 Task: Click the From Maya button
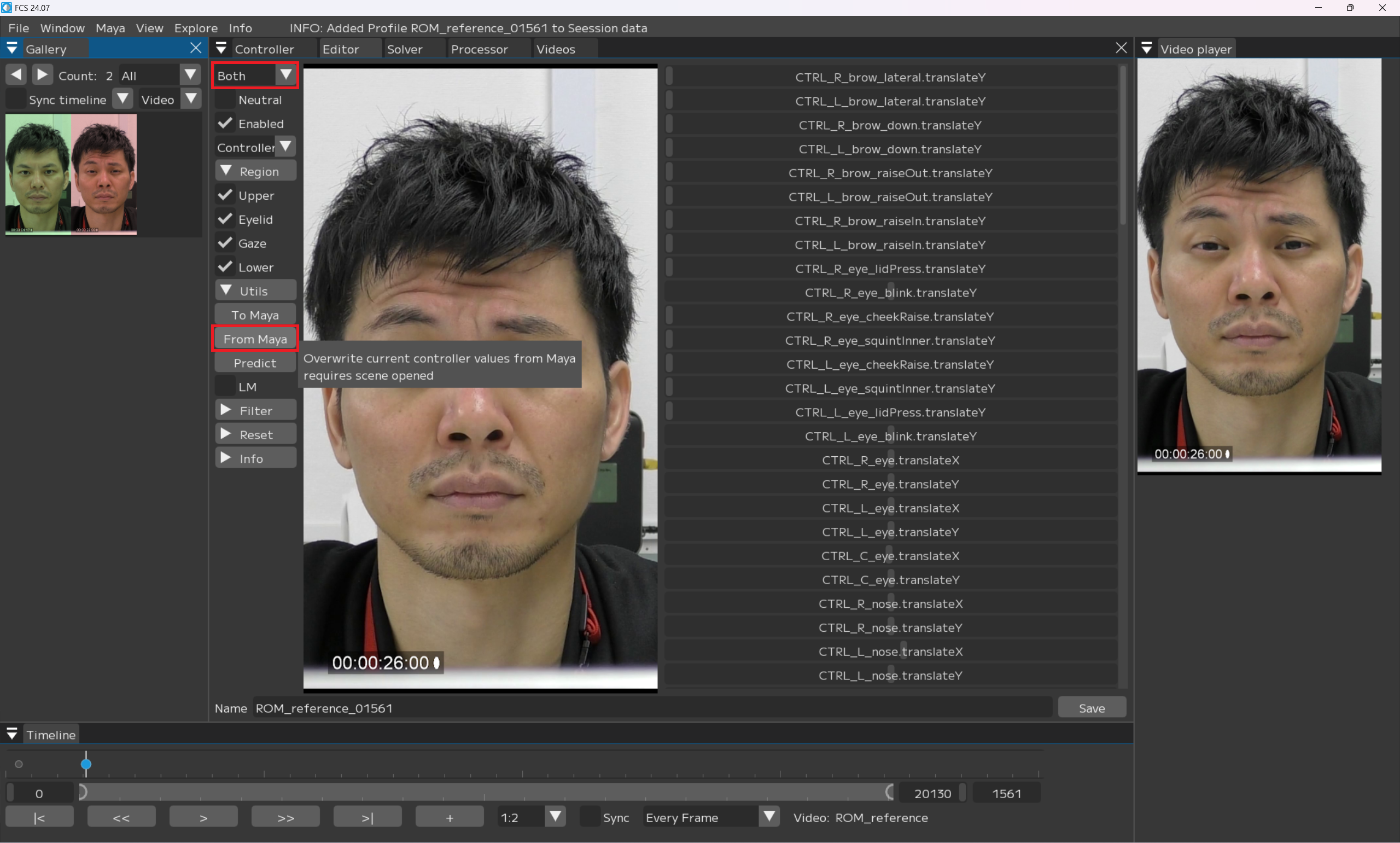[x=255, y=339]
